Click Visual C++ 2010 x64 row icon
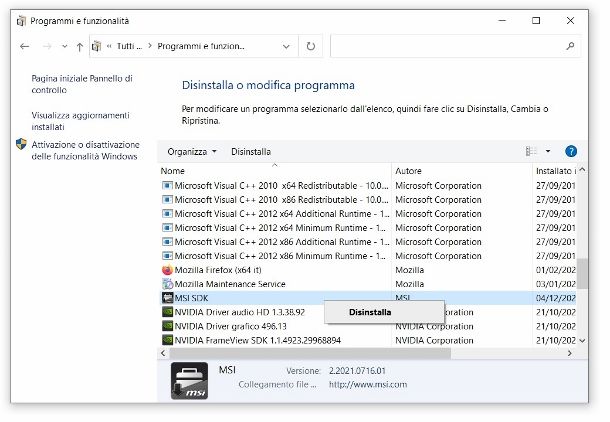The height and width of the screenshot is (422, 610). pos(167,186)
